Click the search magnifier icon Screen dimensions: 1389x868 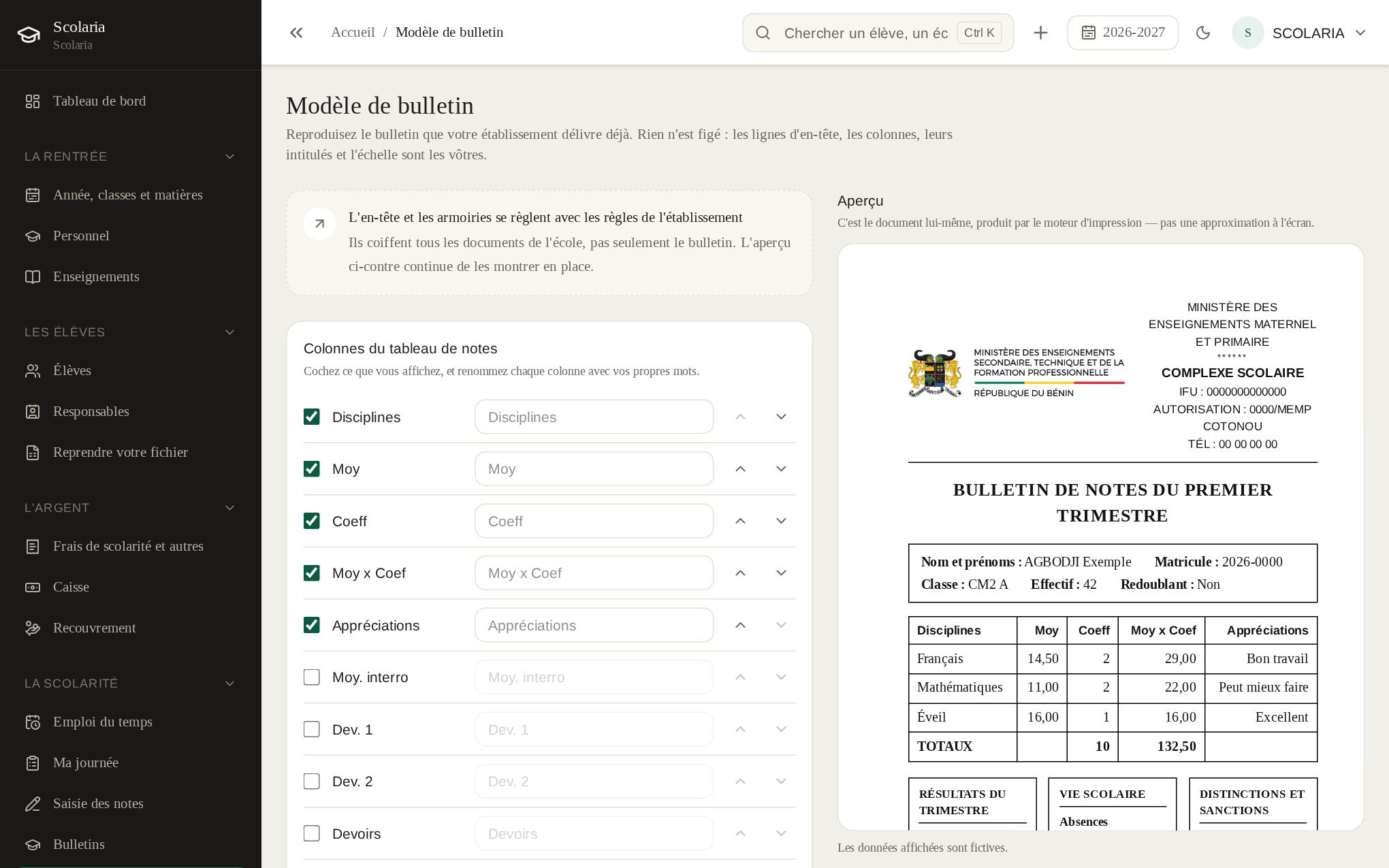(763, 33)
